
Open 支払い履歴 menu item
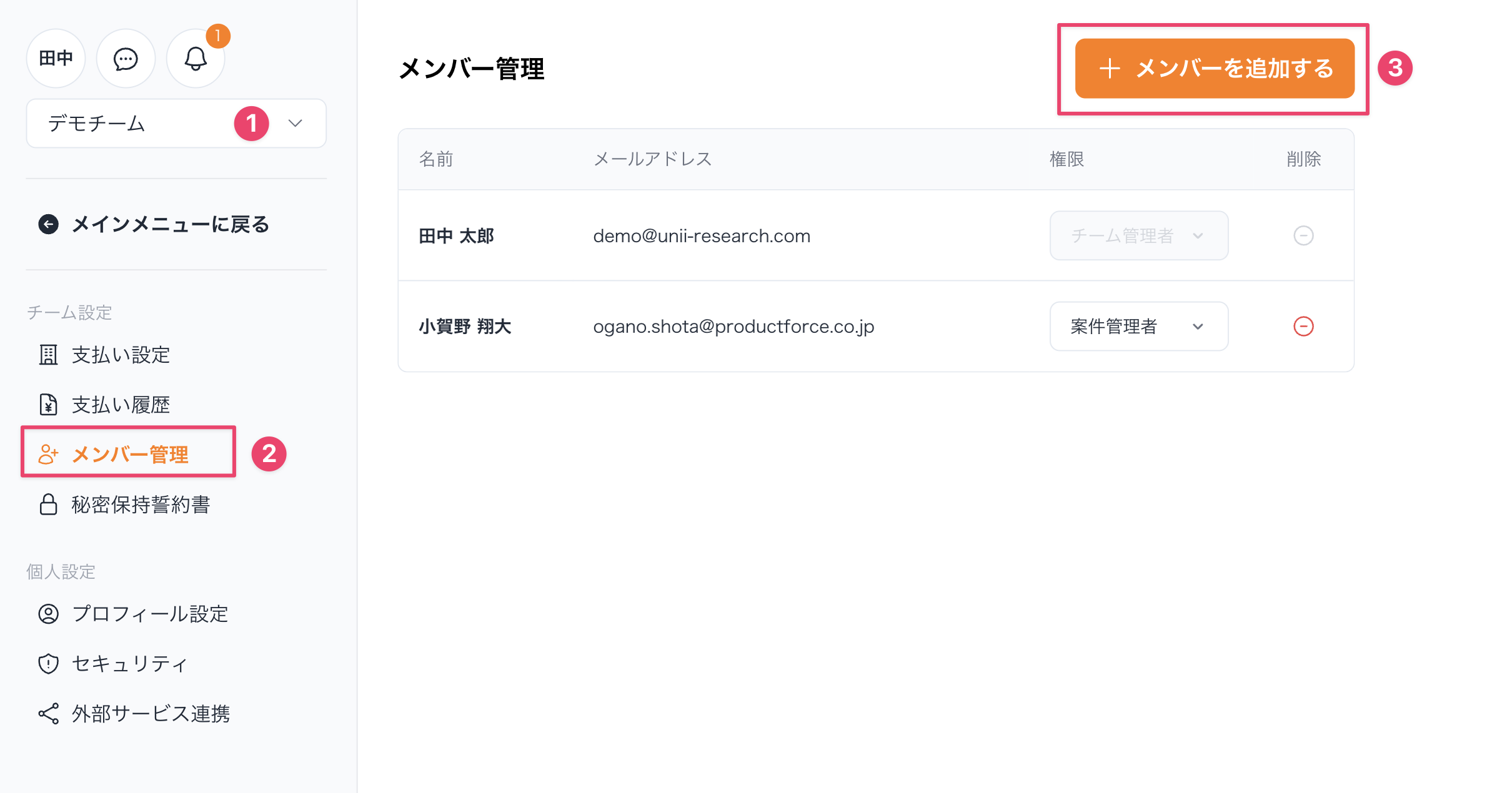point(121,405)
